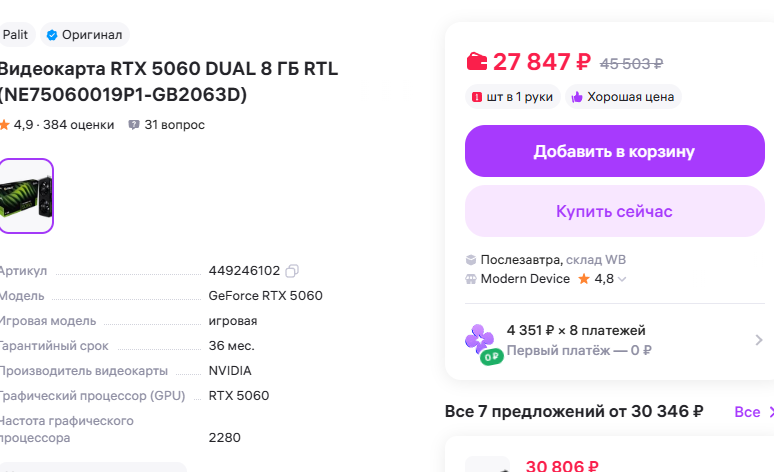Copy the article number 449246102
This screenshot has width=774, height=472.
[x=292, y=271]
